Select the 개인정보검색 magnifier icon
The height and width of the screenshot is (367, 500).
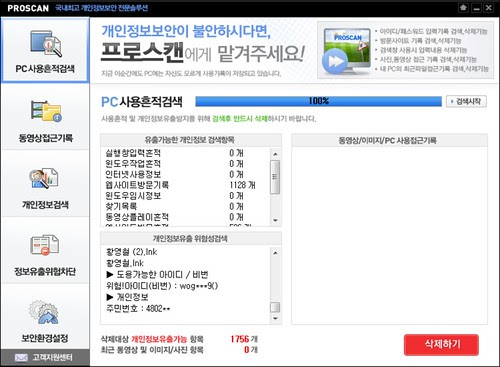pyautogui.click(x=43, y=178)
